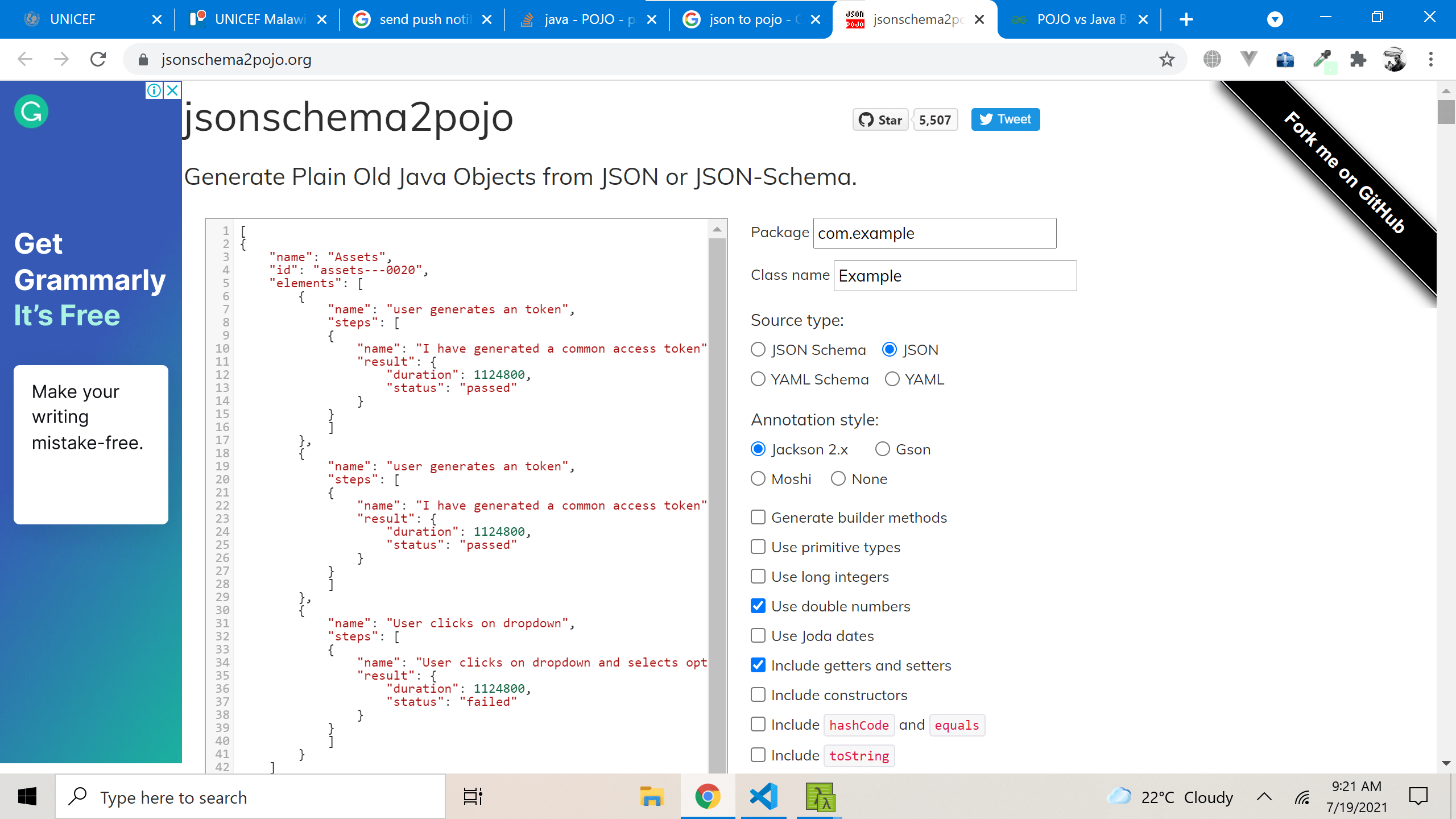The image size is (1456, 819).
Task: Expand hidden icons in the system tray
Action: 1263,796
